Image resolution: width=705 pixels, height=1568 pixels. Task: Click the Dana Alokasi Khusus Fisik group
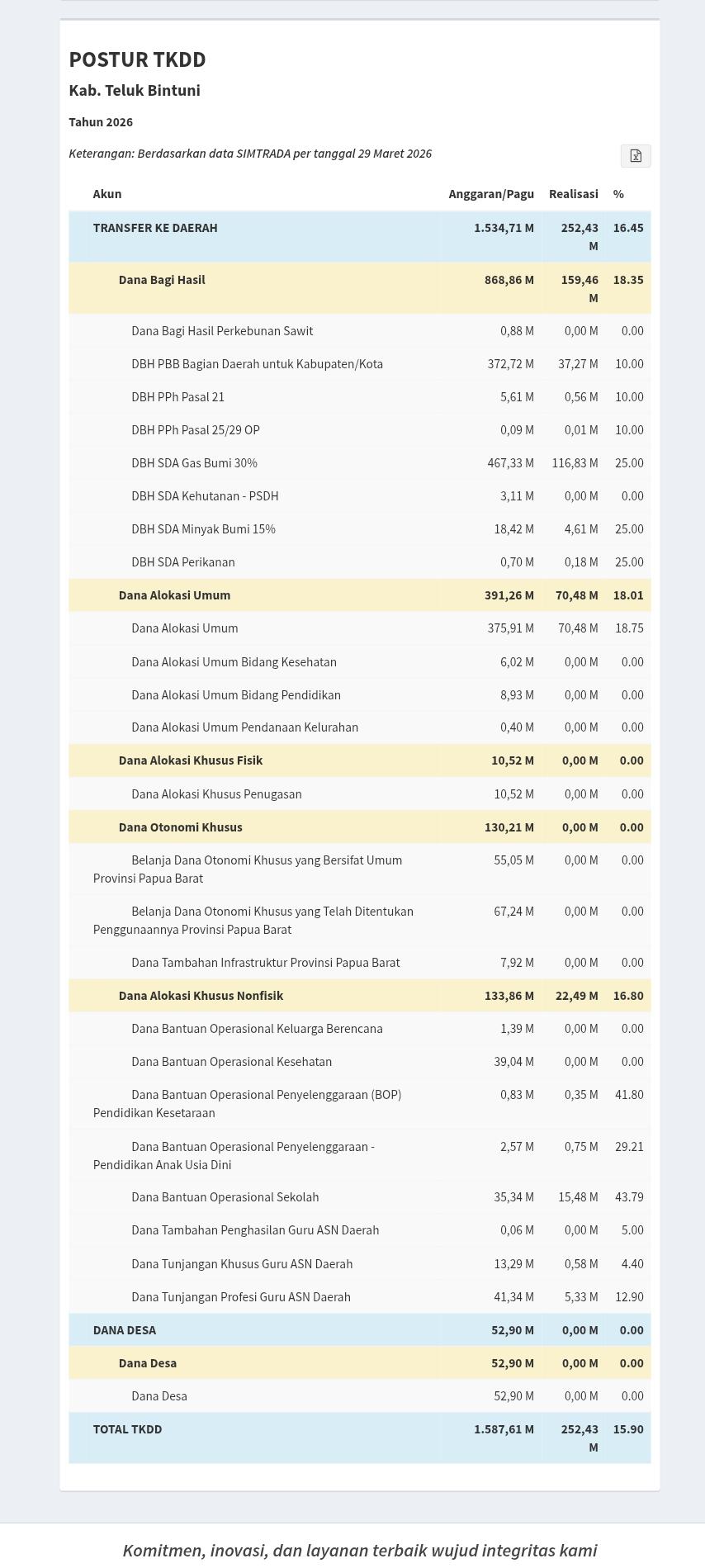191,760
